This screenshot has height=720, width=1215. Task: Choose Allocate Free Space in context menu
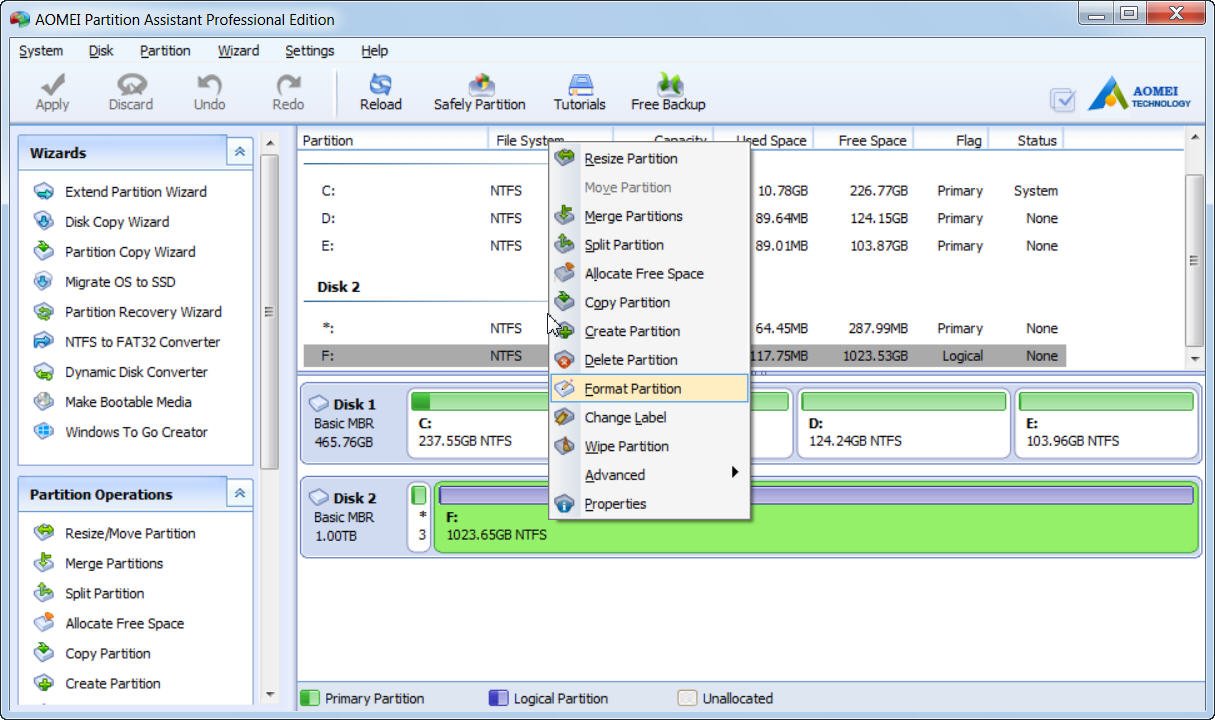point(649,274)
